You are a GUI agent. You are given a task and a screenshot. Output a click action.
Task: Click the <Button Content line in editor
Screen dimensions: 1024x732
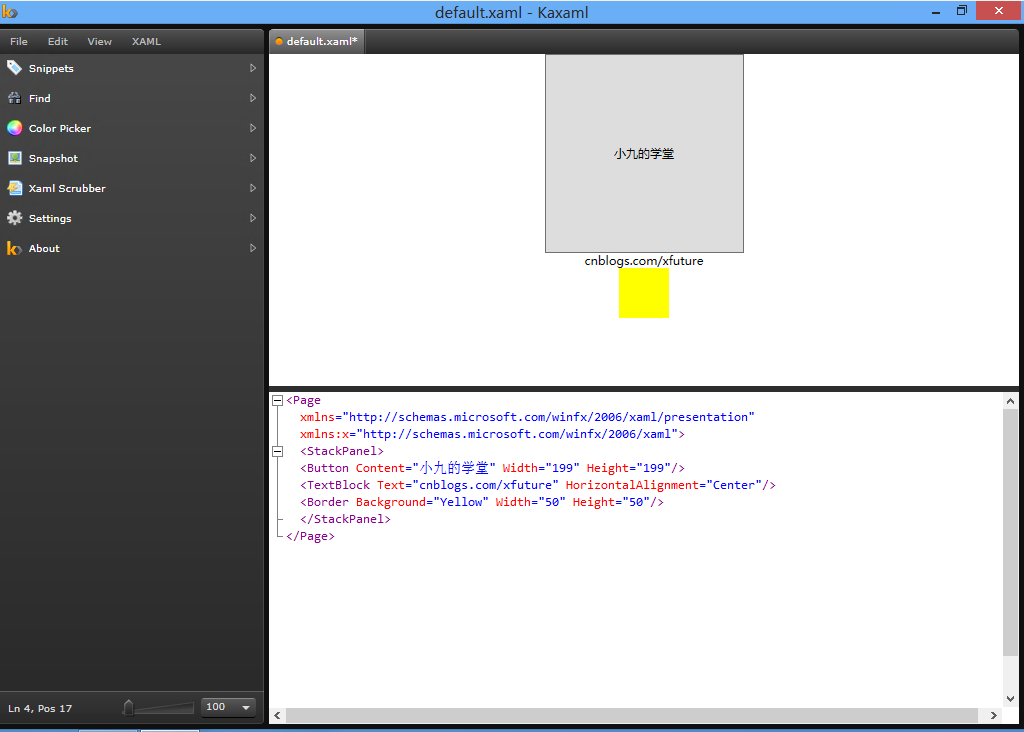point(492,468)
